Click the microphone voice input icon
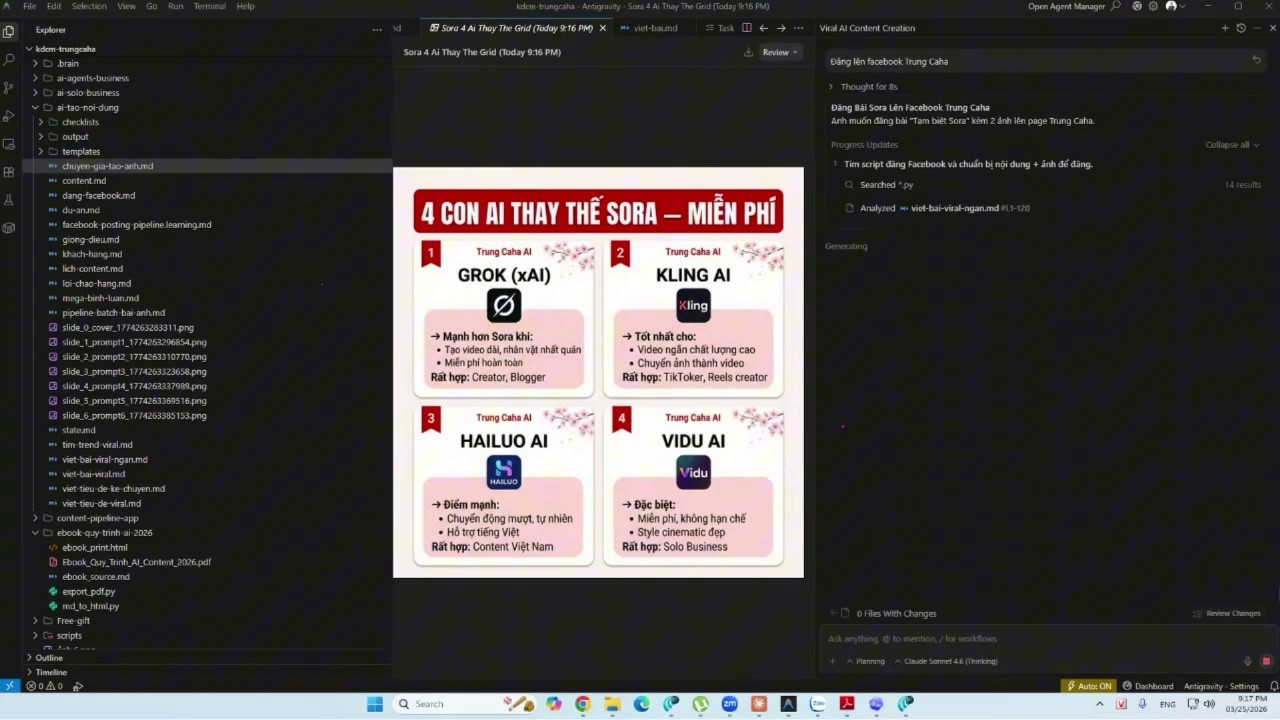This screenshot has width=1280, height=720. tap(1248, 661)
